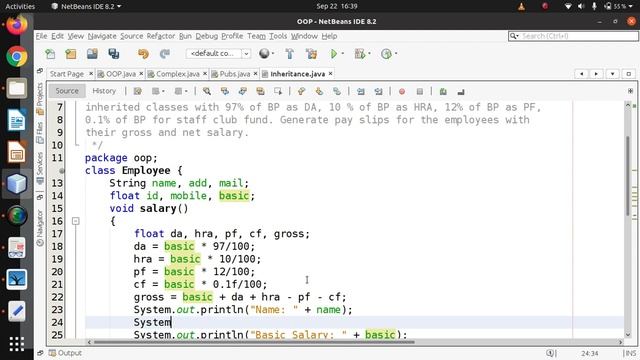Screen dimensions: 640x360
Task: Click the Debug Project icon
Action: (360, 54)
